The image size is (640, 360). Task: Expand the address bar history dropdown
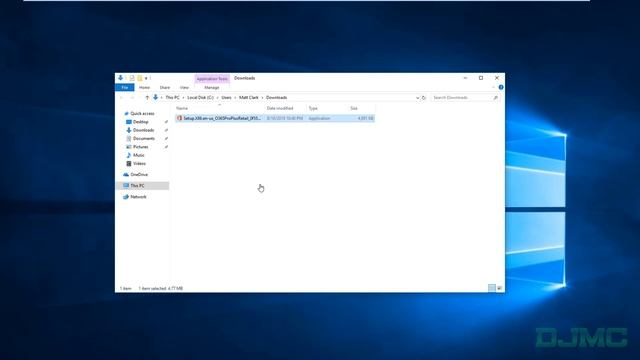417,98
